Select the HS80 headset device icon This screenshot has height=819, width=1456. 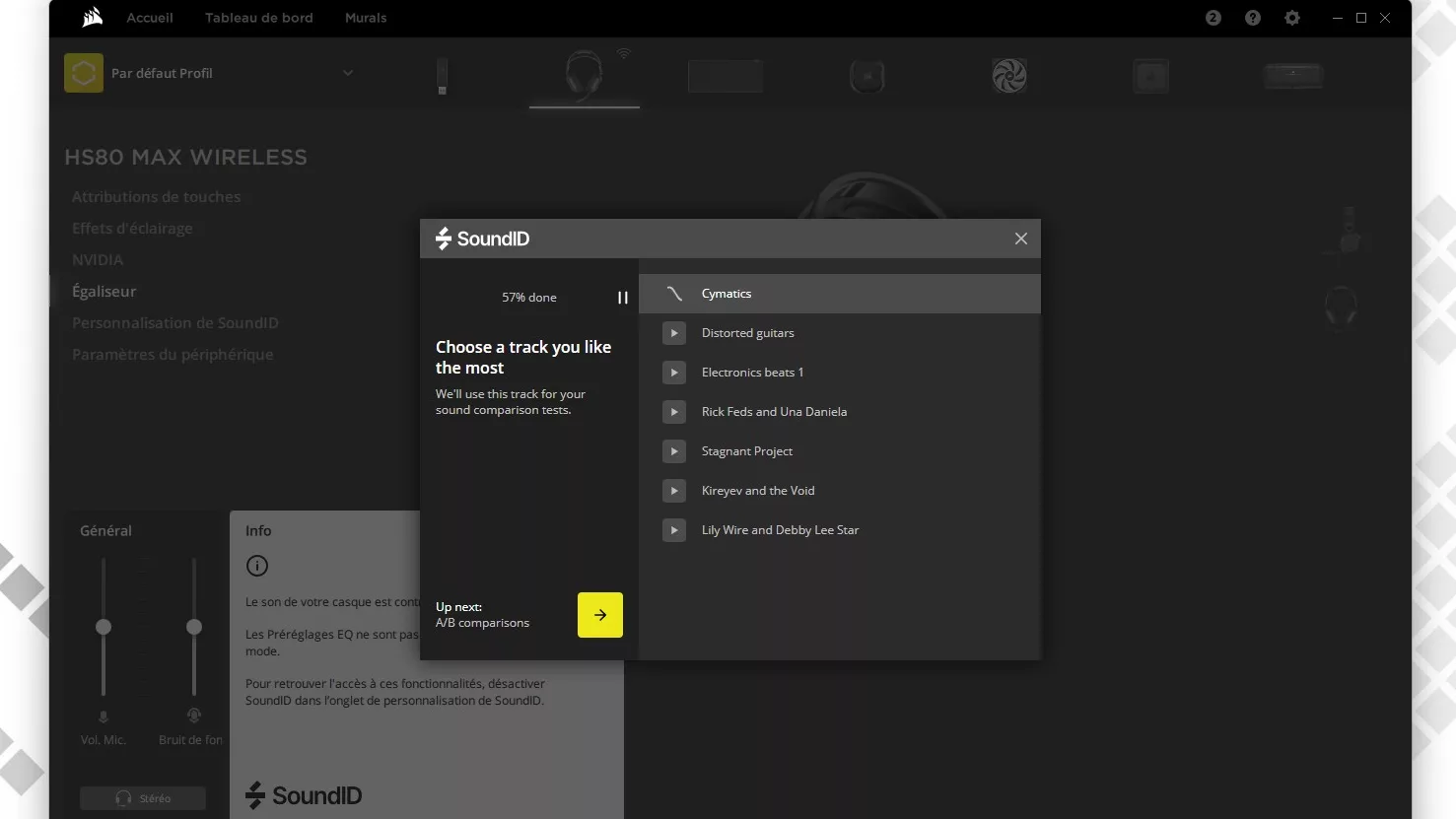[584, 75]
